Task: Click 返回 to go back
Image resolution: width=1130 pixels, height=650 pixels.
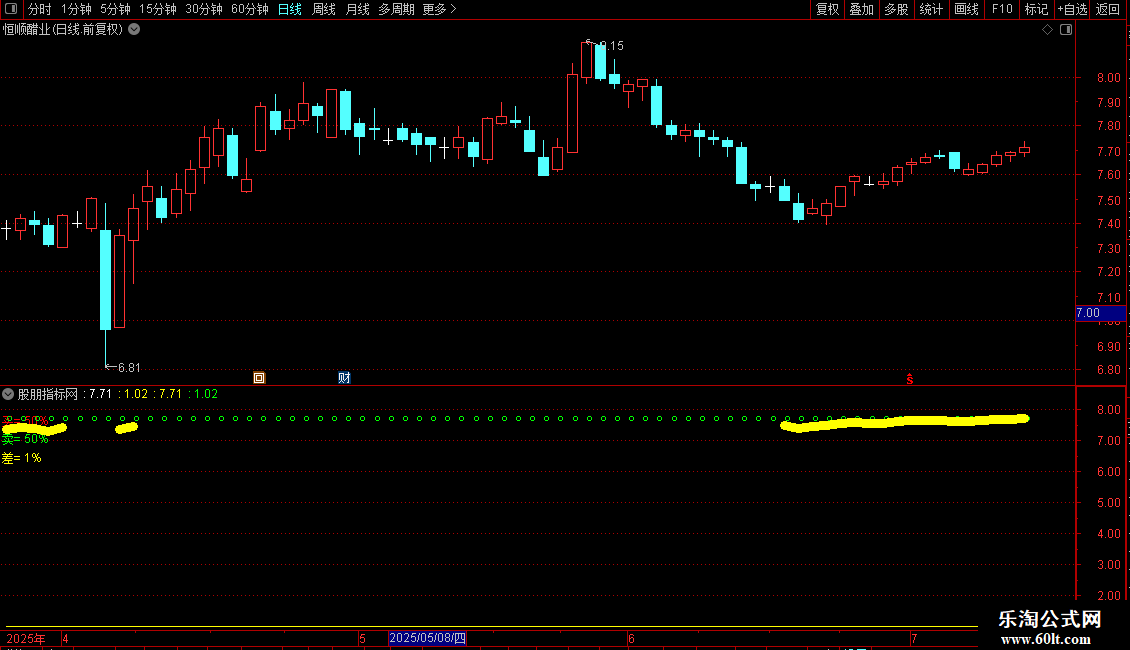Action: 1108,9
